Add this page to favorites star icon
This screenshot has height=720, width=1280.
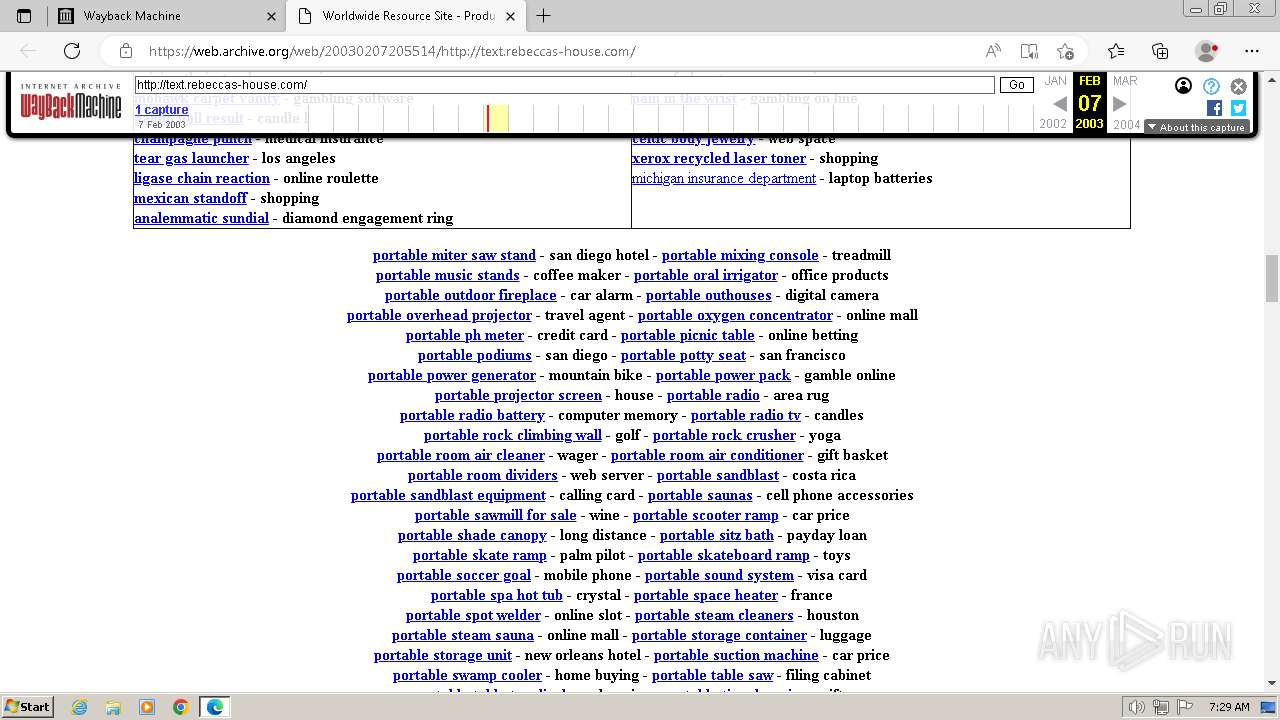(1065, 51)
